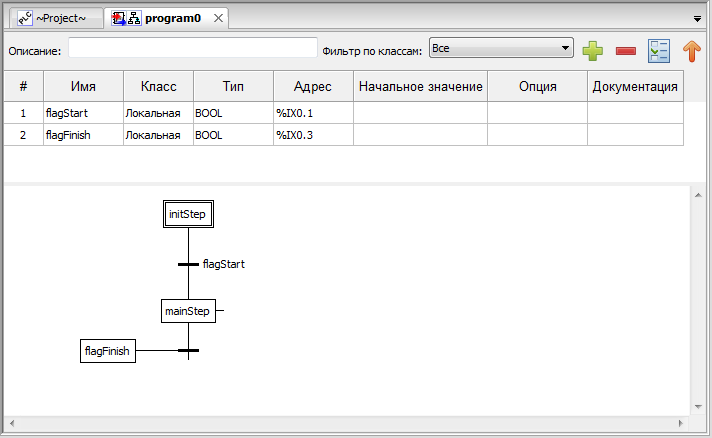Open the class filter dropdown showing Все
Screen dimensions: 712x438
click(x=500, y=48)
